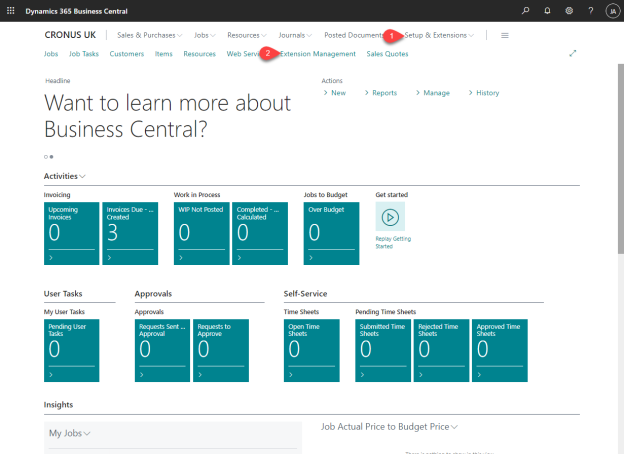Image resolution: width=624 pixels, height=454 pixels.
Task: Open the Invoices Due - Not Created tile
Action: [x=130, y=233]
